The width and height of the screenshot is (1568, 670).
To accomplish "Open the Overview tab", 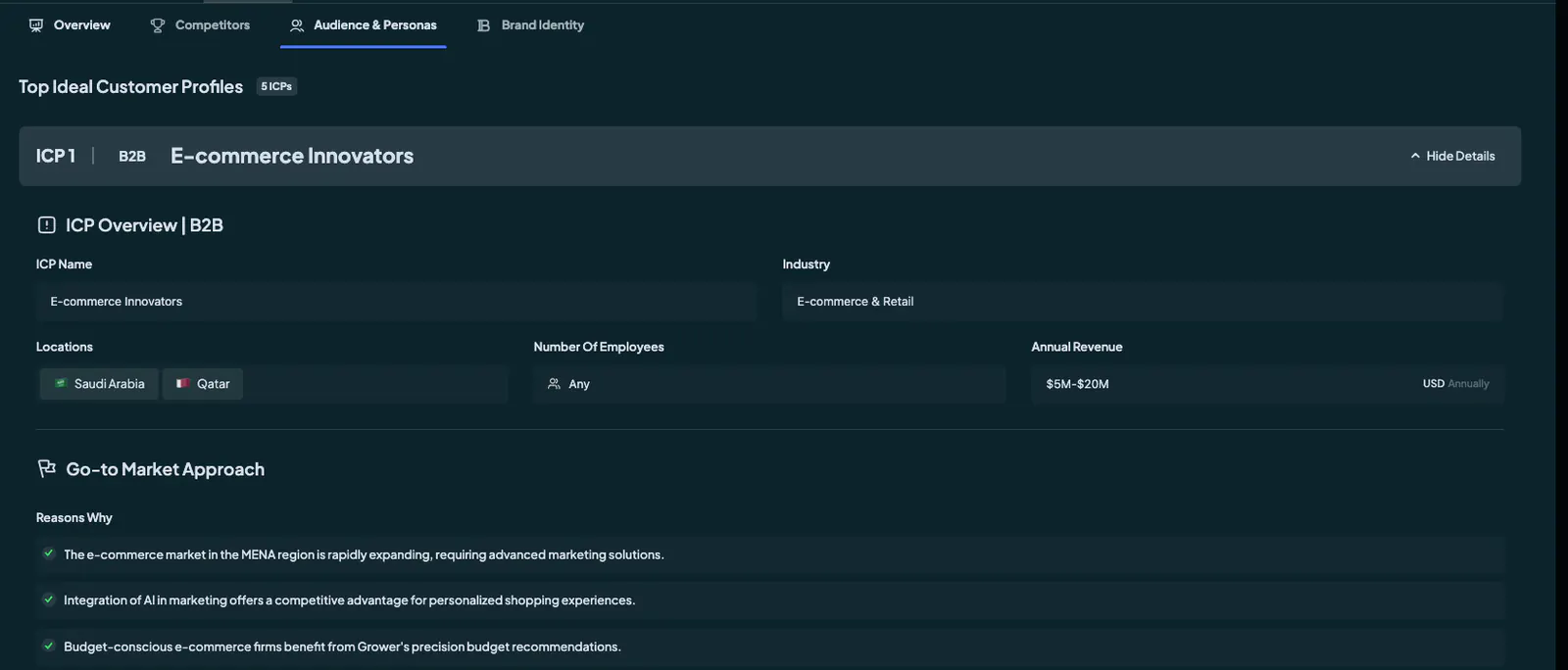I will coord(70,25).
